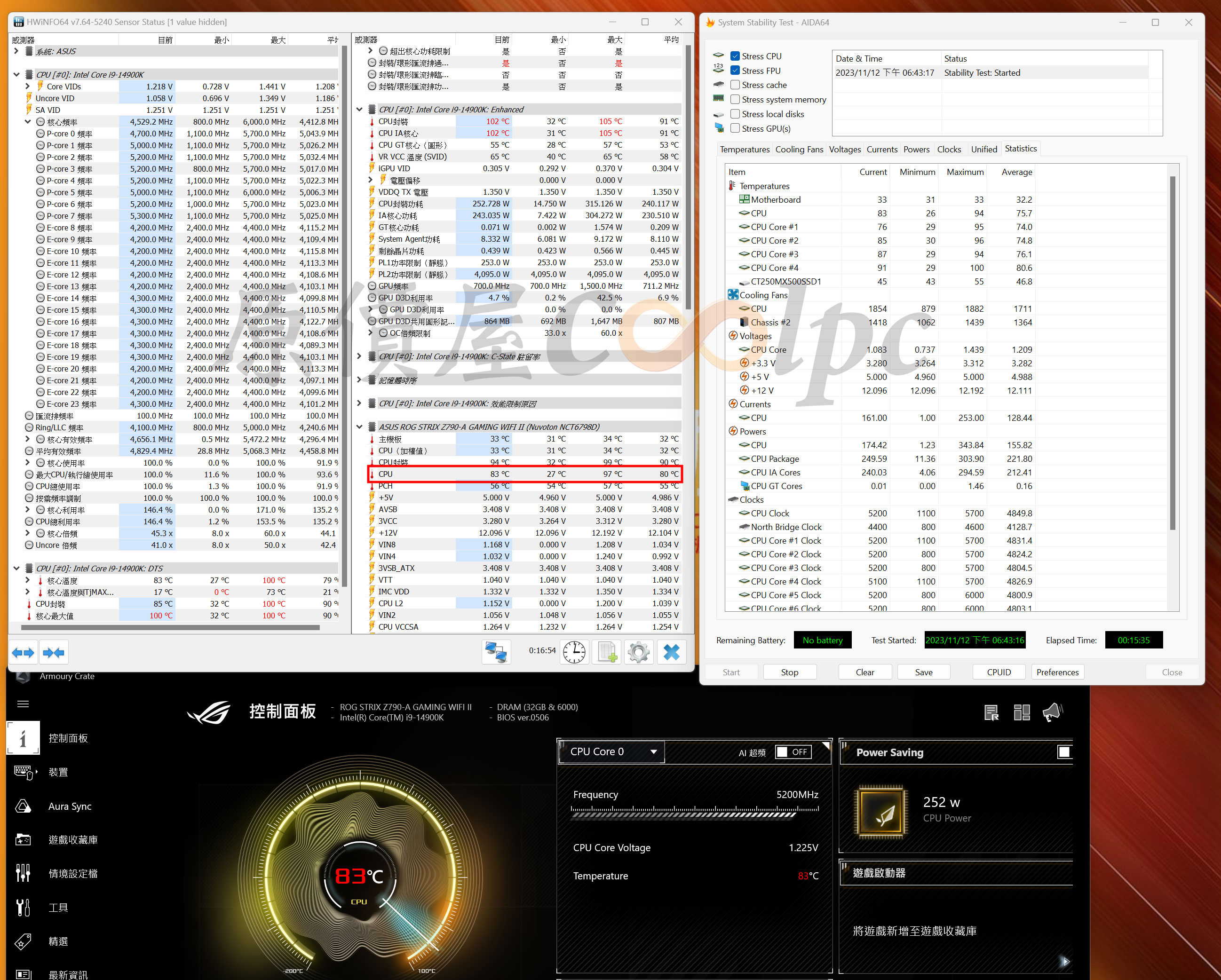Click Armoury Crate grid layout icon
This screenshot has width=1221, height=980.
coord(1022,713)
